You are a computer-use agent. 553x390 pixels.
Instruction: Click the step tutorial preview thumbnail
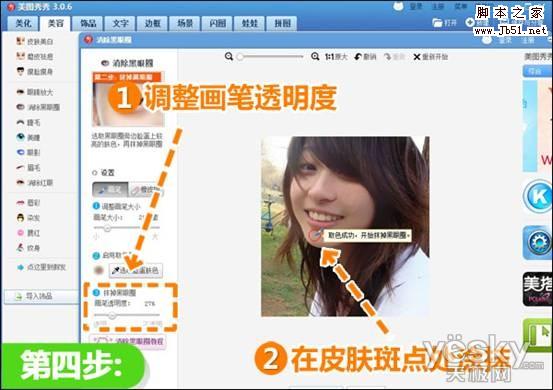coord(128,99)
